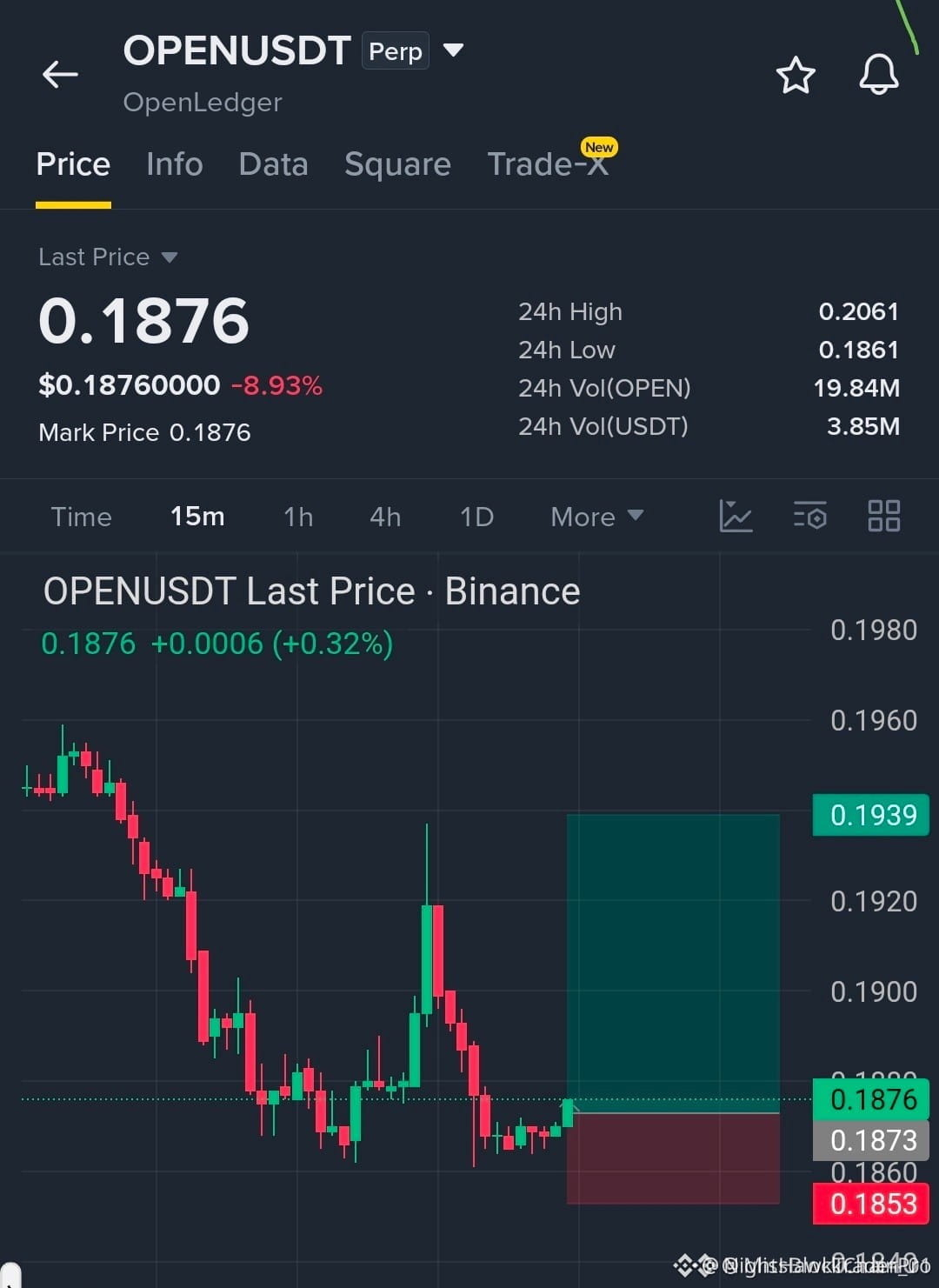Open chart settings list-gear icon
This screenshot has height=1288, width=939.
coord(809,516)
